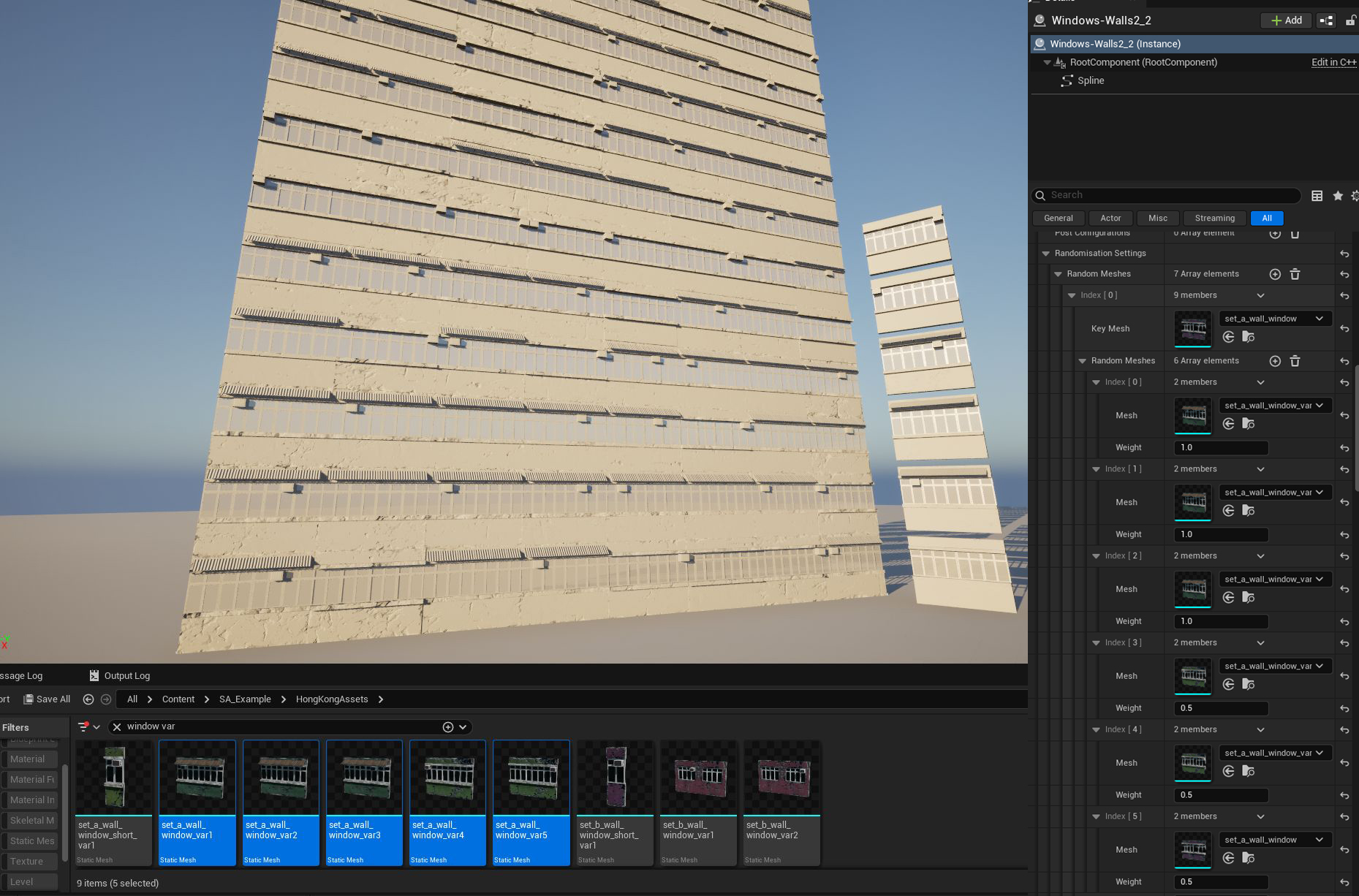Click the lock icon beside the Add button
The image size is (1359, 896).
point(1350,20)
